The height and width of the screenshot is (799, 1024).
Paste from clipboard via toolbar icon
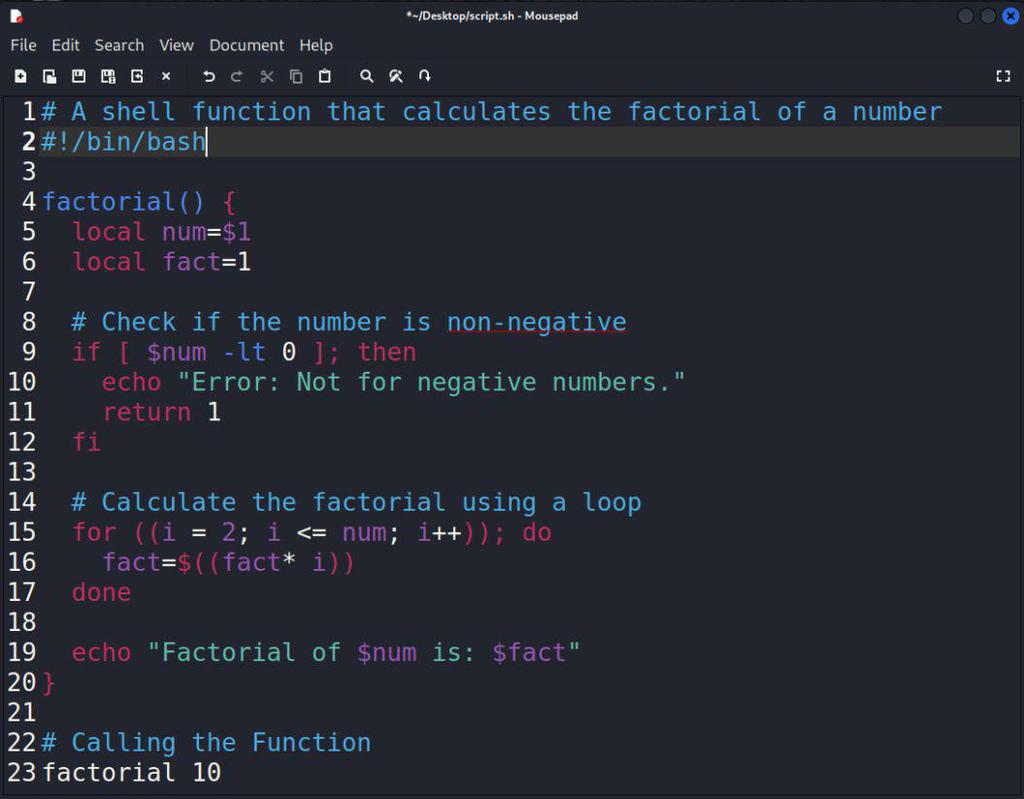325,76
